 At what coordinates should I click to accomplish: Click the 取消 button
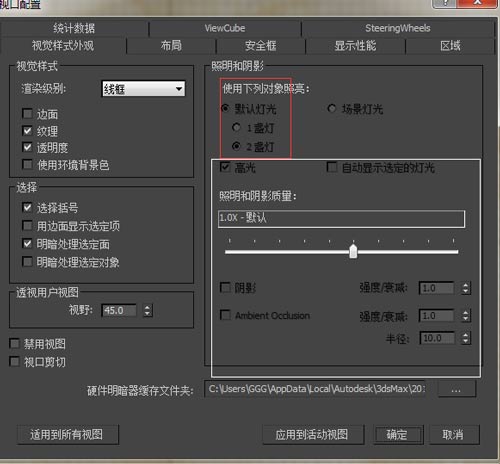pos(454,435)
